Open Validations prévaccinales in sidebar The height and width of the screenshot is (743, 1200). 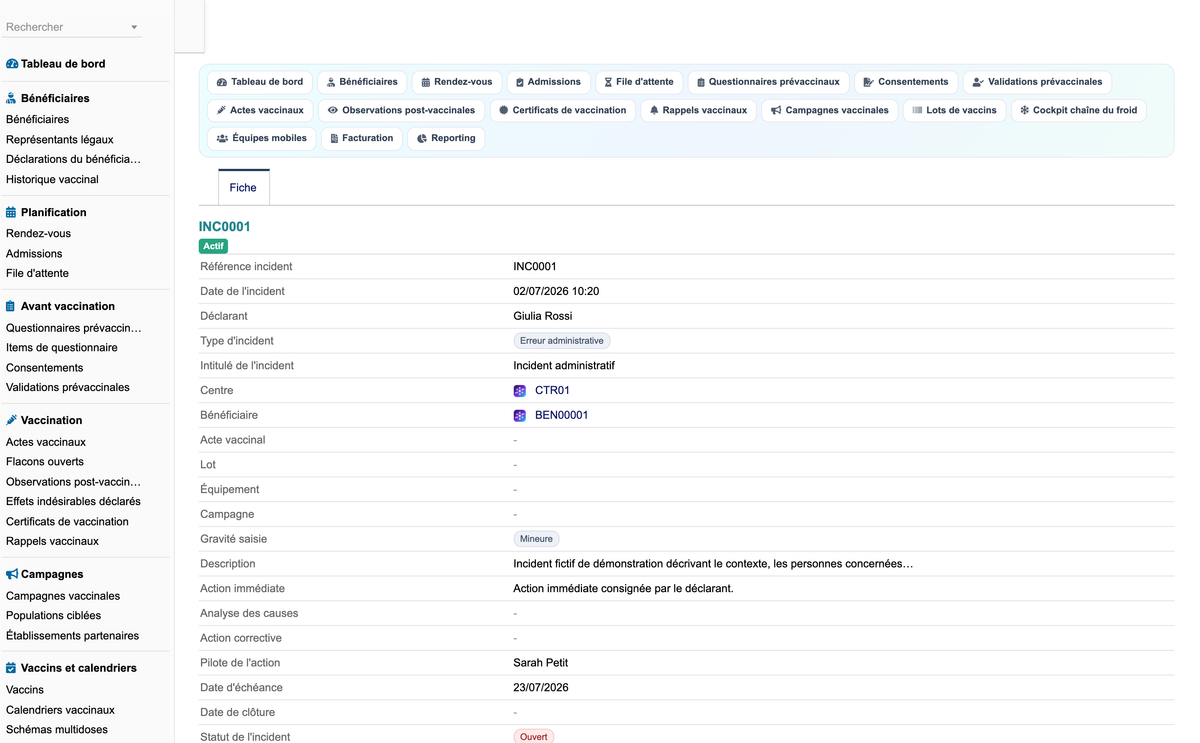[x=68, y=387]
